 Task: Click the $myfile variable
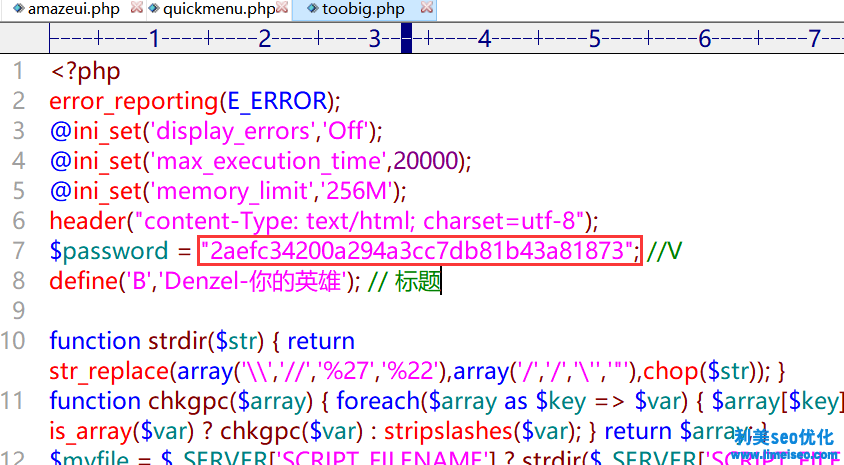click(x=89, y=458)
